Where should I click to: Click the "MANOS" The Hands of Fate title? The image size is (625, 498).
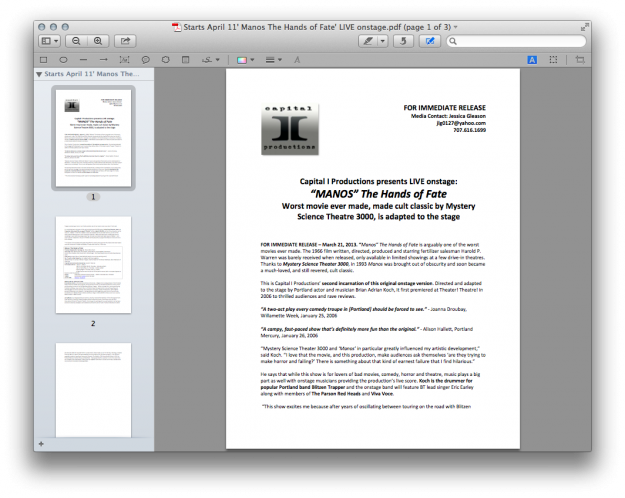pyautogui.click(x=378, y=194)
